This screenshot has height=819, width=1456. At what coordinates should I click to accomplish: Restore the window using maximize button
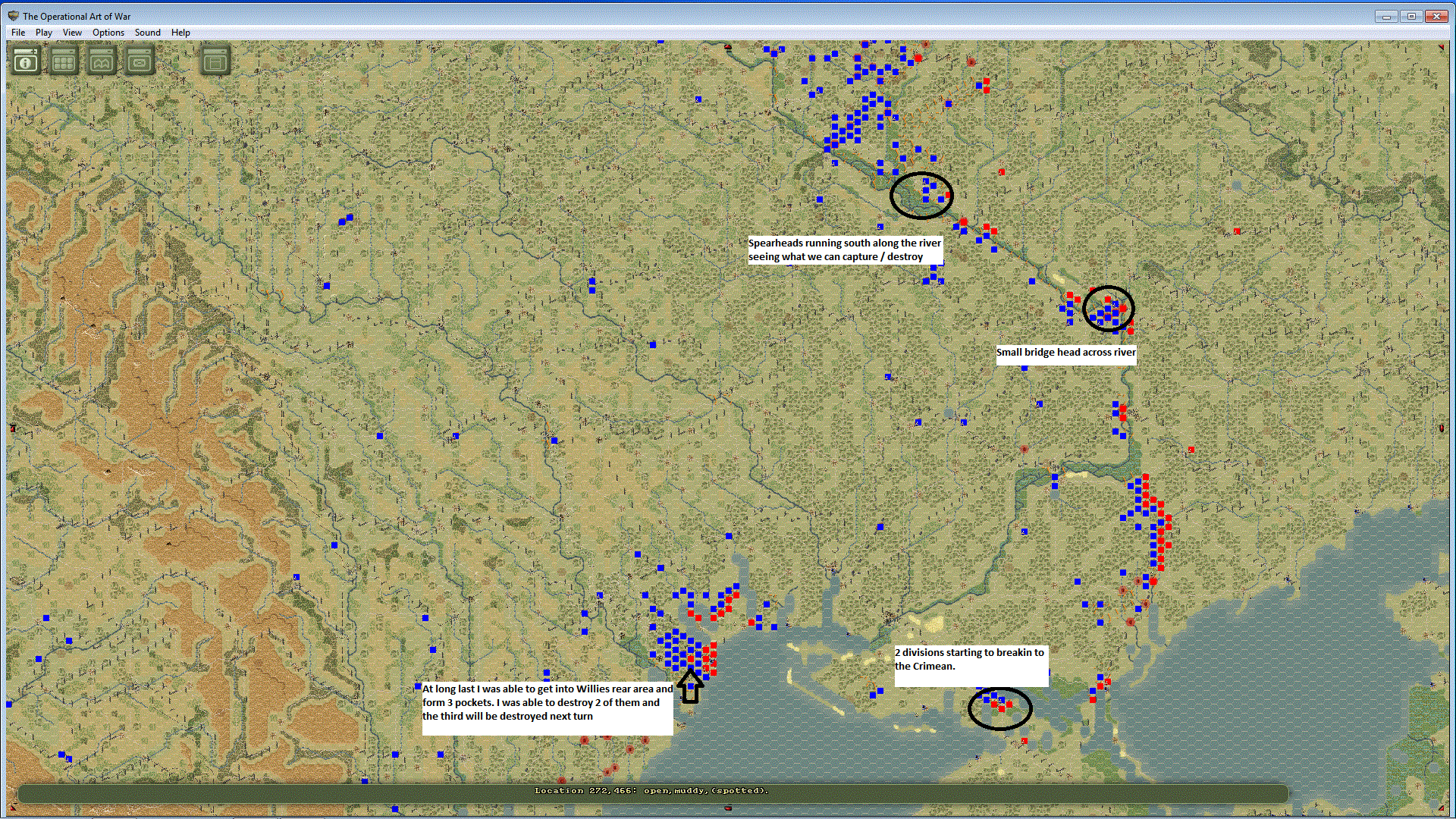(x=1412, y=16)
